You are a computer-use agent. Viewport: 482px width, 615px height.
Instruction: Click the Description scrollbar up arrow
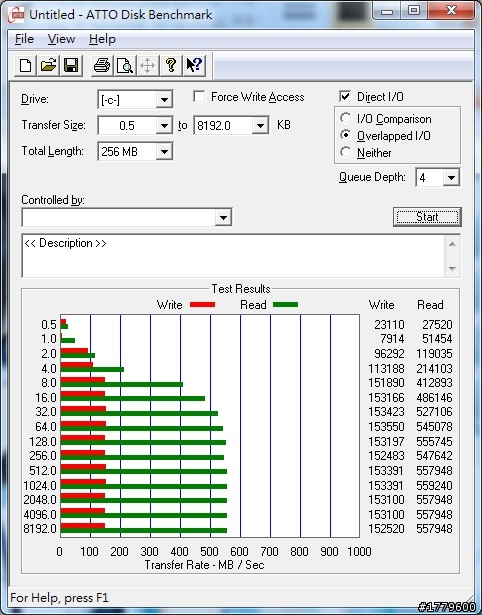452,244
